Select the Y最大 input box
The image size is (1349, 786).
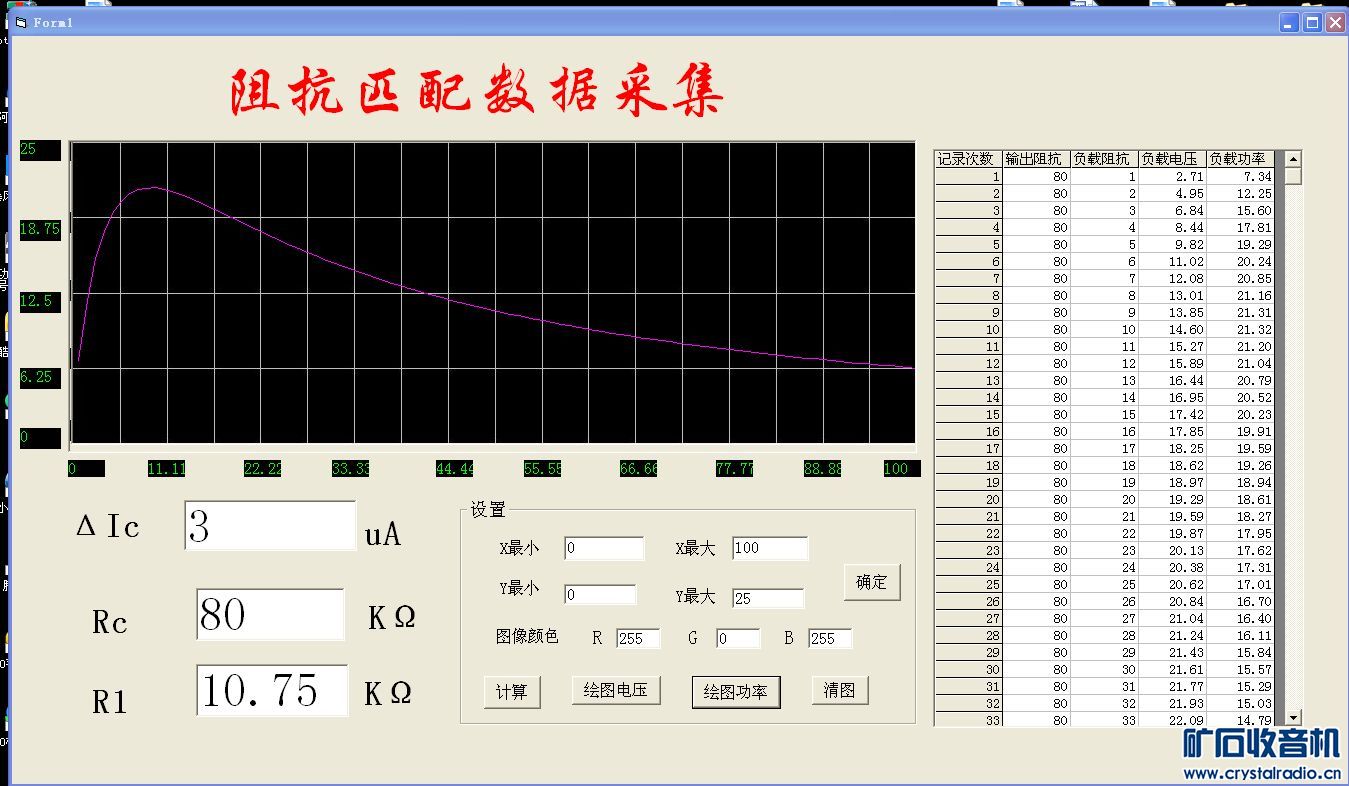click(767, 598)
